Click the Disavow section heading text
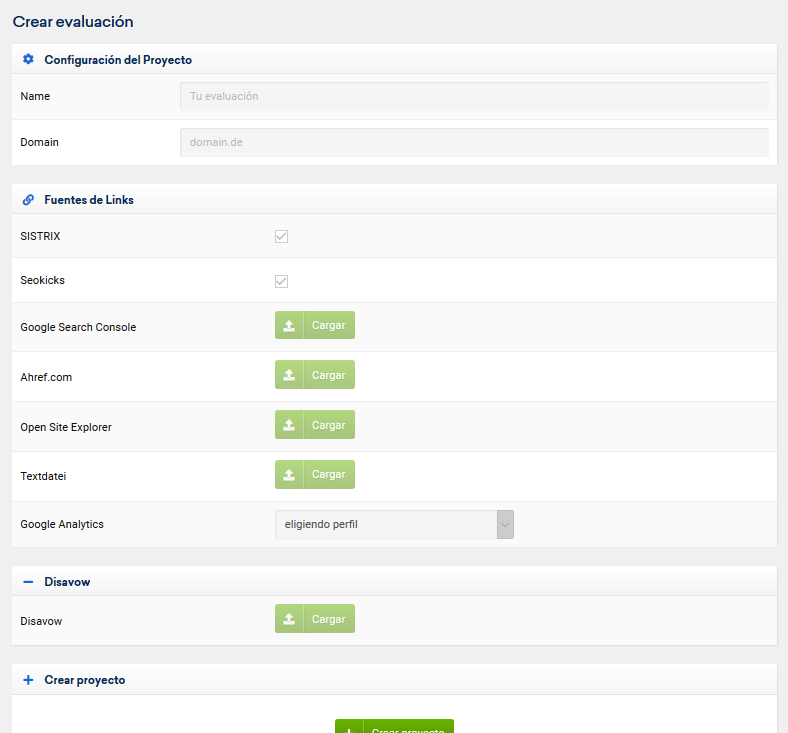Image resolution: width=788 pixels, height=733 pixels. point(67,582)
